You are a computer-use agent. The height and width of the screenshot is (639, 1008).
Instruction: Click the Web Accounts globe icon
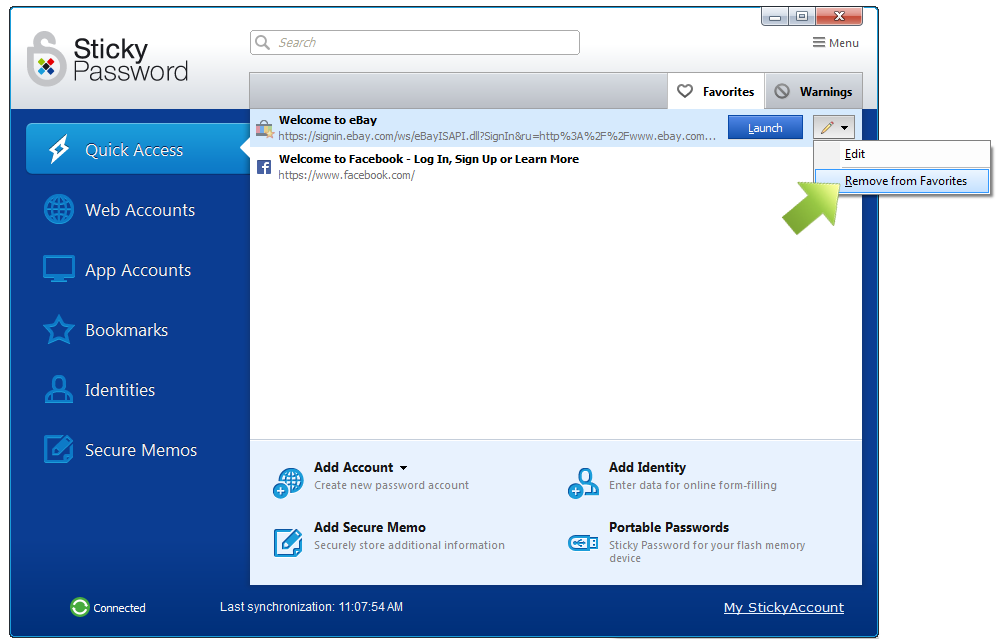[58, 210]
